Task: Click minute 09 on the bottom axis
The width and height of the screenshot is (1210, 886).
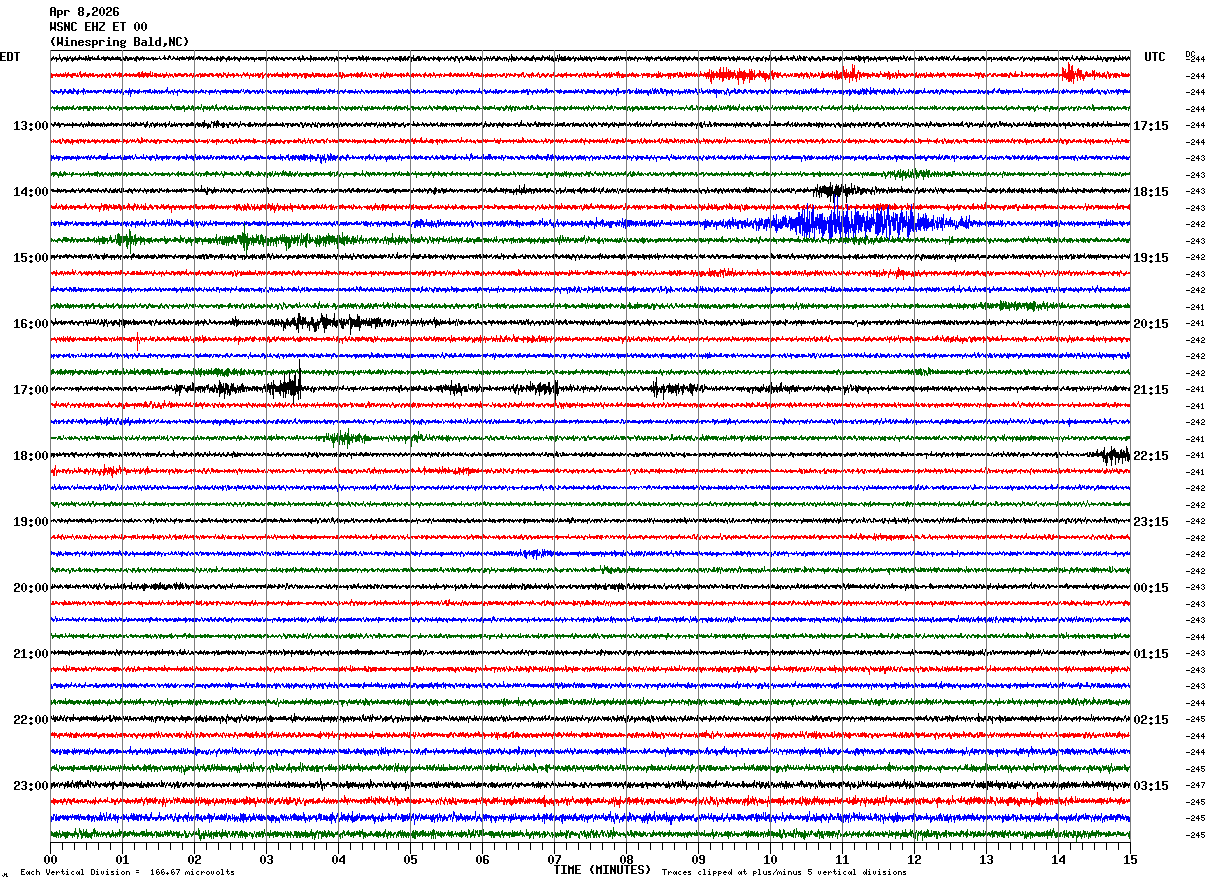Action: tap(698, 859)
